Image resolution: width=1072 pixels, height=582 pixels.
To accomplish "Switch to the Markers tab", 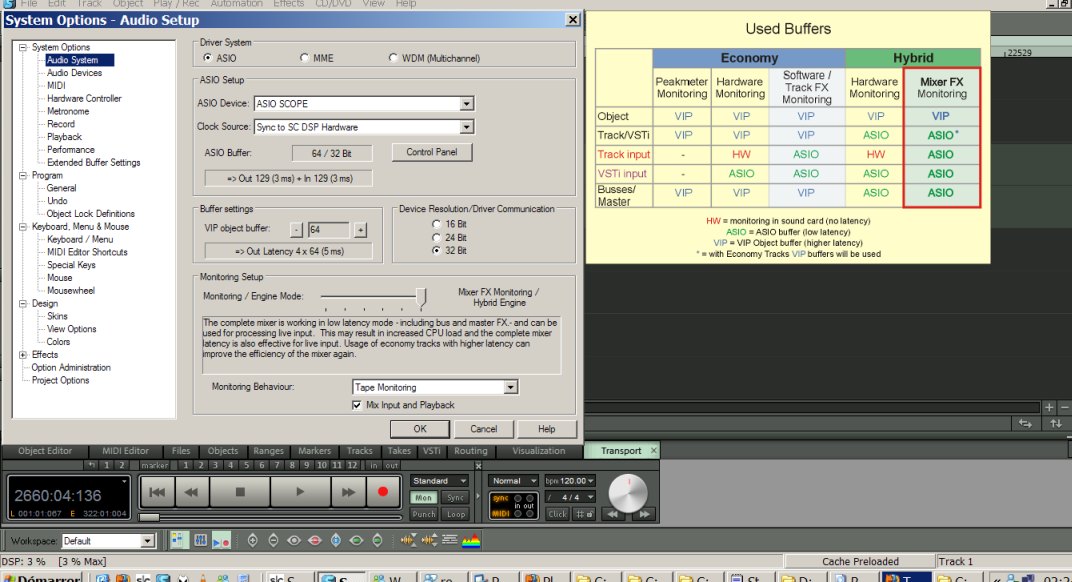I will (x=314, y=451).
